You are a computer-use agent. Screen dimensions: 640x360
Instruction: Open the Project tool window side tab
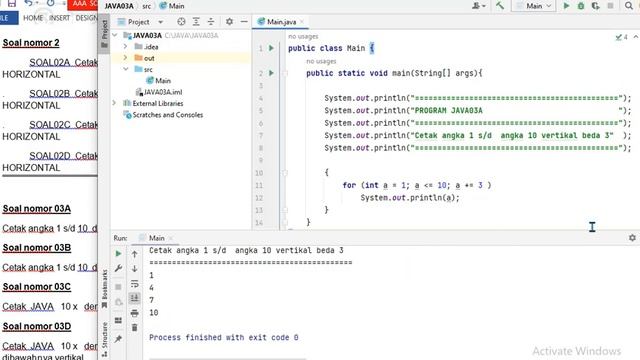click(x=104, y=33)
